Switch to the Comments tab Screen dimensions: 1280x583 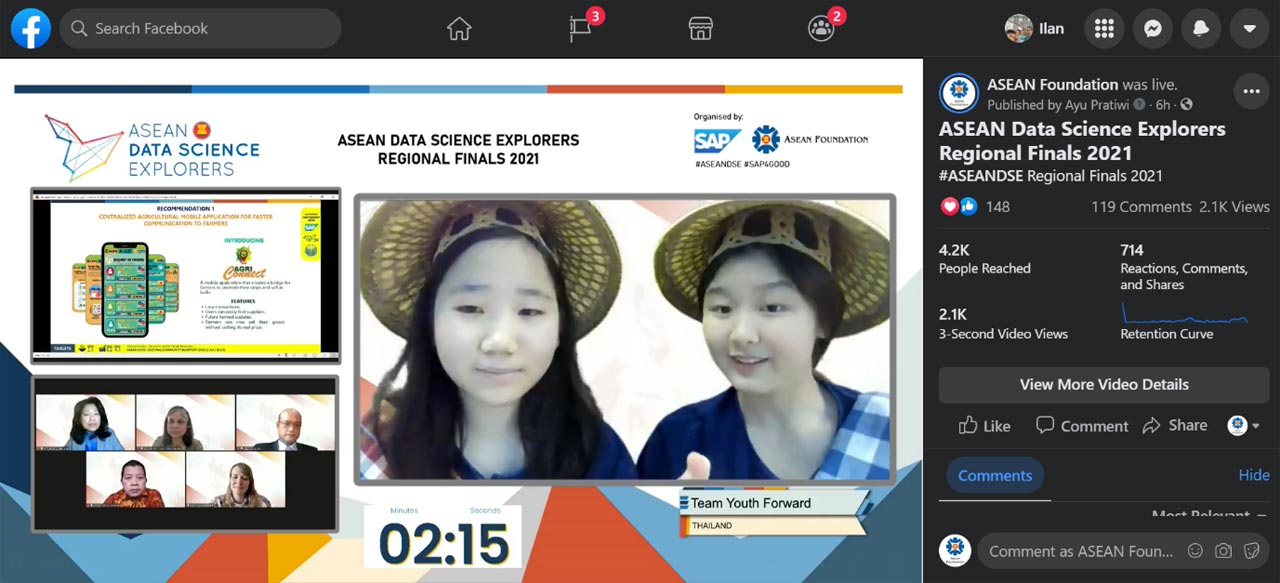(994, 476)
